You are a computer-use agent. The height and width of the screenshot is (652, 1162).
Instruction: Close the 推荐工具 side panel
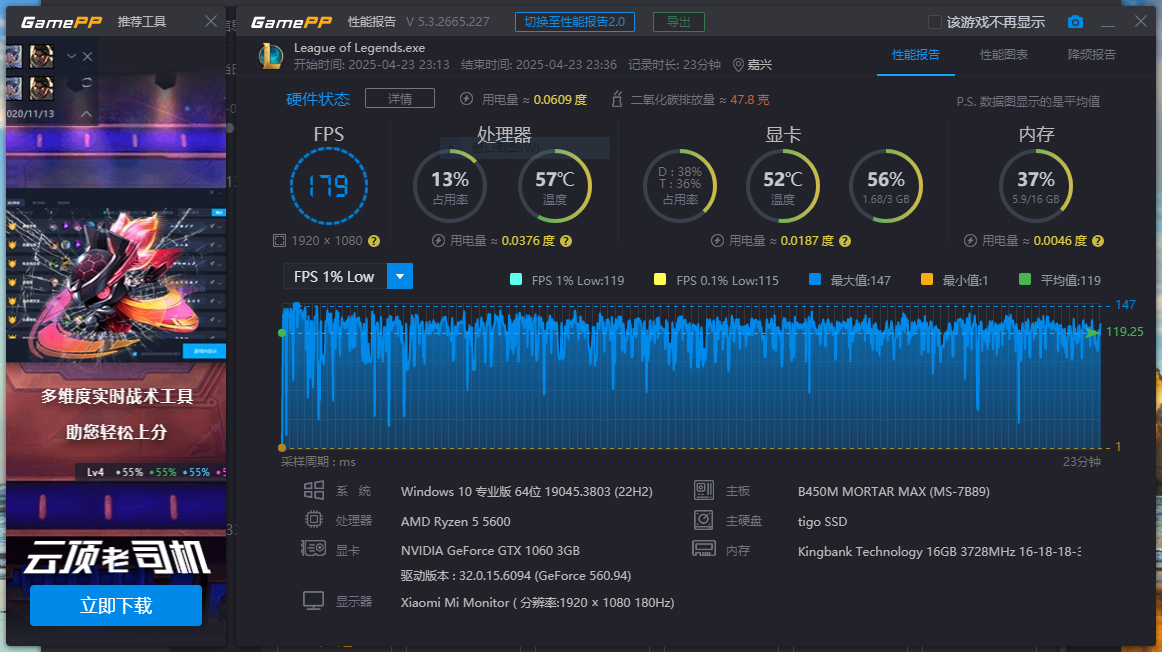[x=210, y=21]
